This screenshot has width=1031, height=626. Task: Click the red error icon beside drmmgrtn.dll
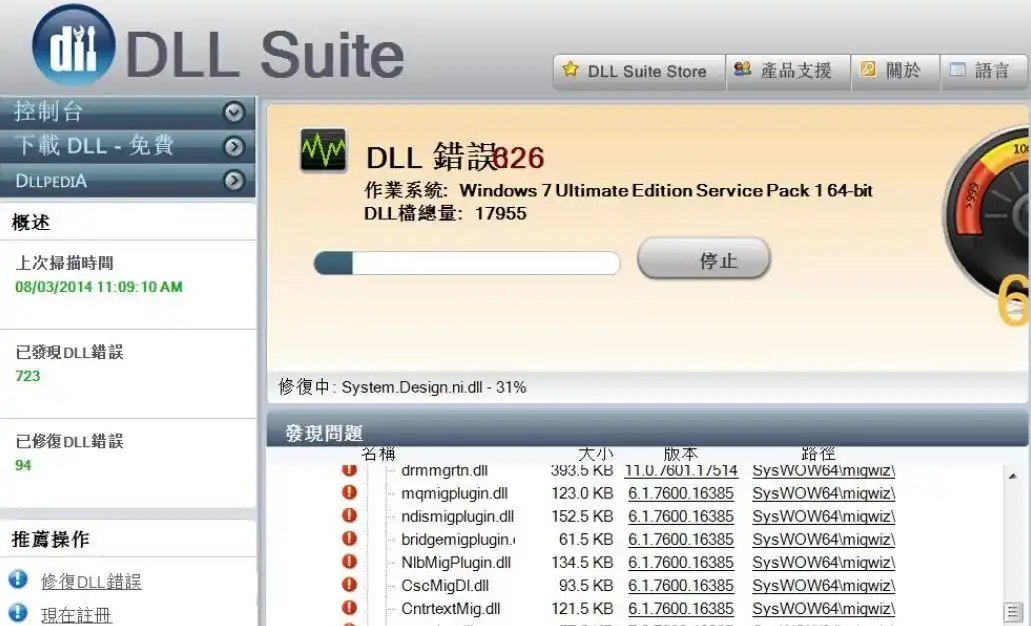tap(348, 471)
